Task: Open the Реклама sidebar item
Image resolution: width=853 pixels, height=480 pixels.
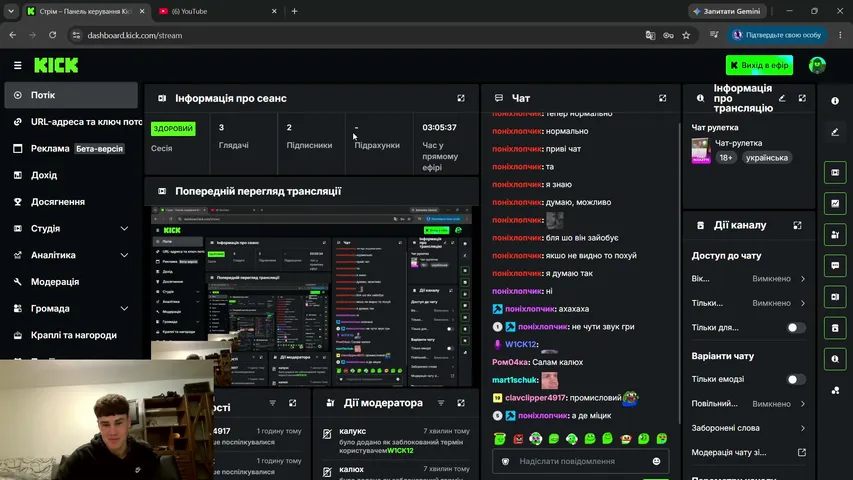Action: point(71,149)
